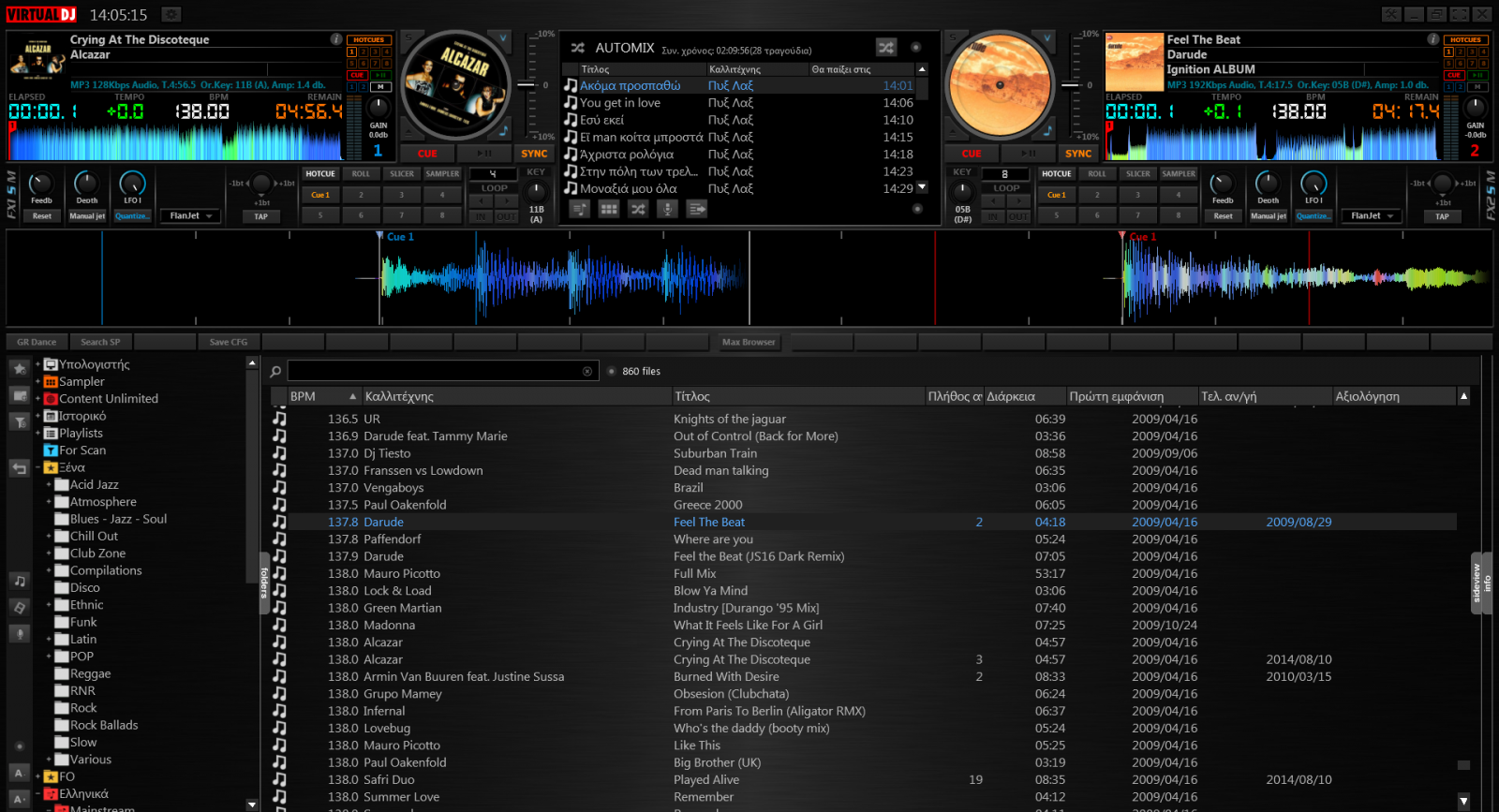Toggle play/pause on the left deck
The height and width of the screenshot is (812, 1499).
[x=483, y=154]
